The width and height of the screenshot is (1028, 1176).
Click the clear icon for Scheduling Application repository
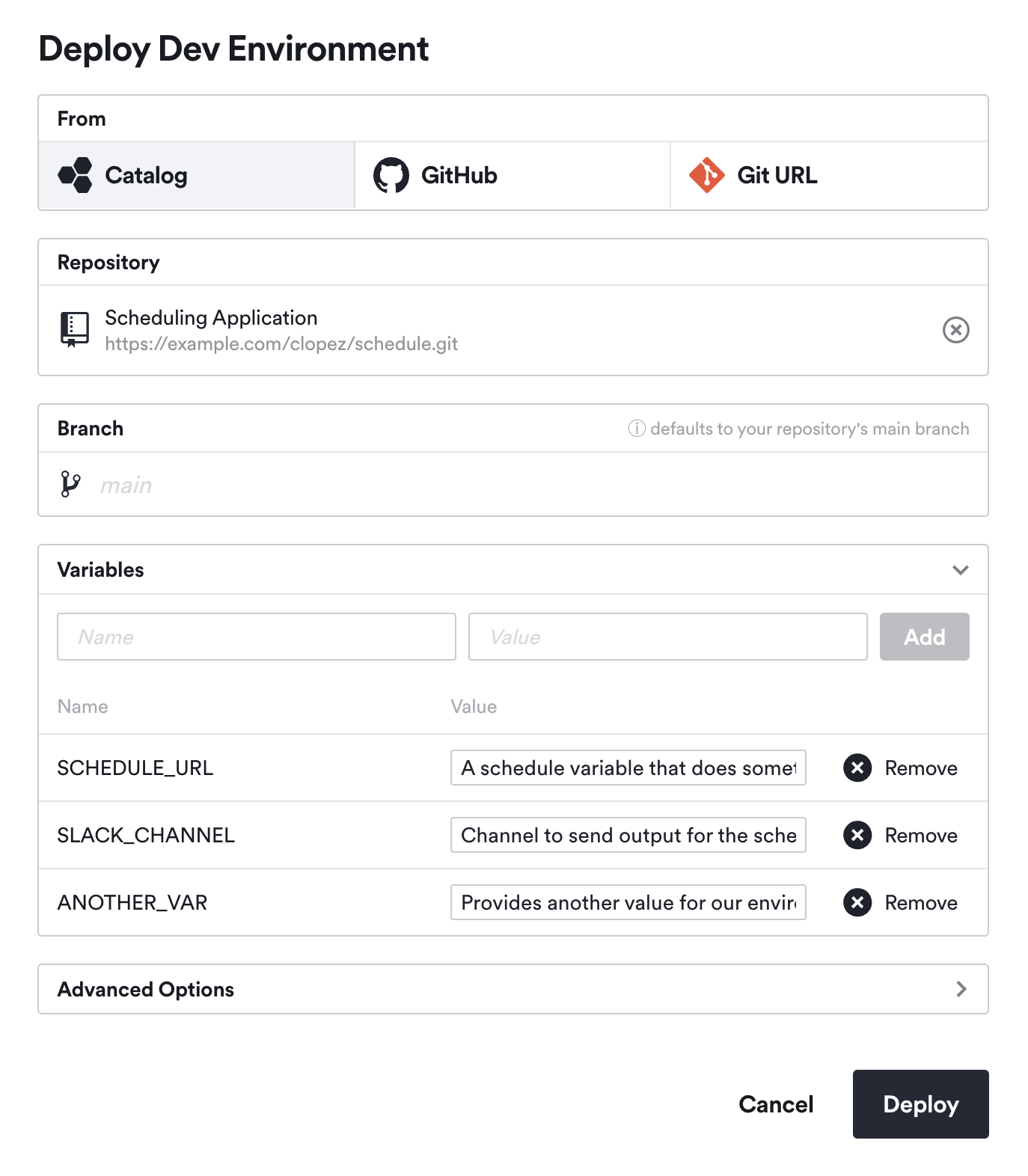coord(955,330)
